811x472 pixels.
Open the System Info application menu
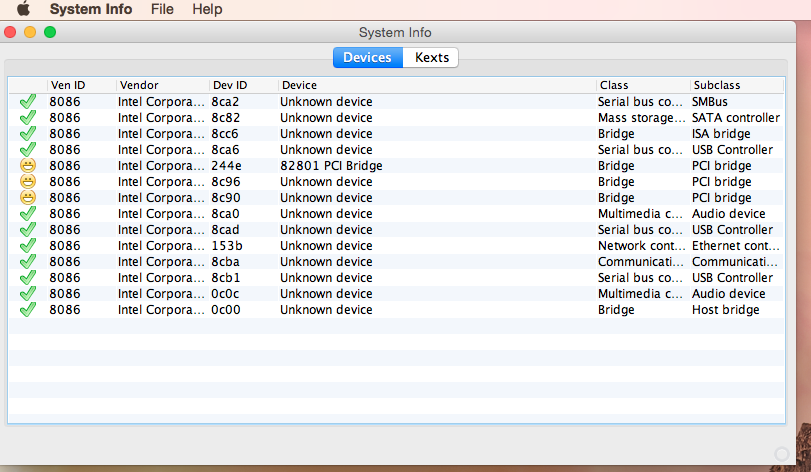click(x=91, y=9)
